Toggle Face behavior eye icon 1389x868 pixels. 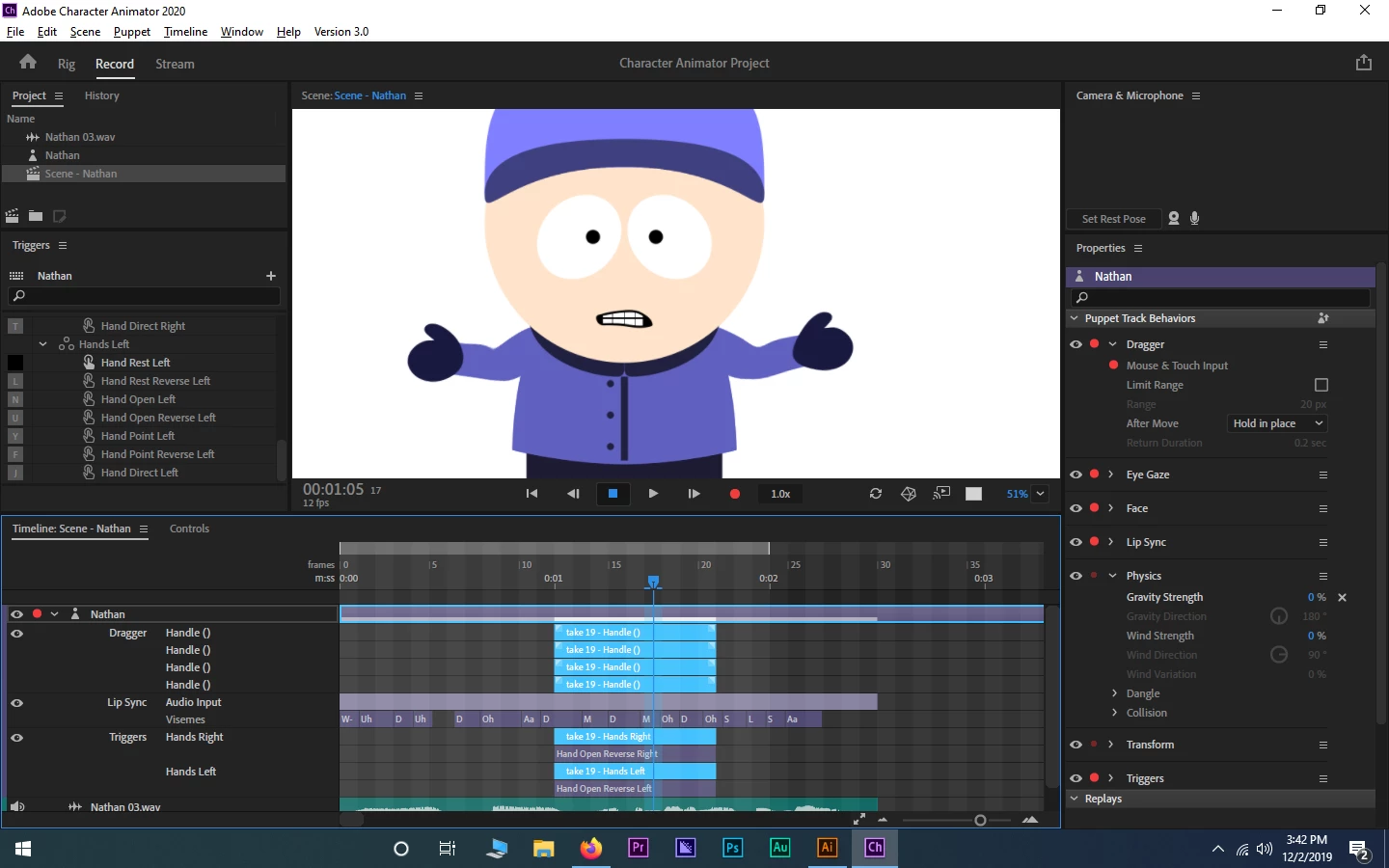[x=1076, y=508]
